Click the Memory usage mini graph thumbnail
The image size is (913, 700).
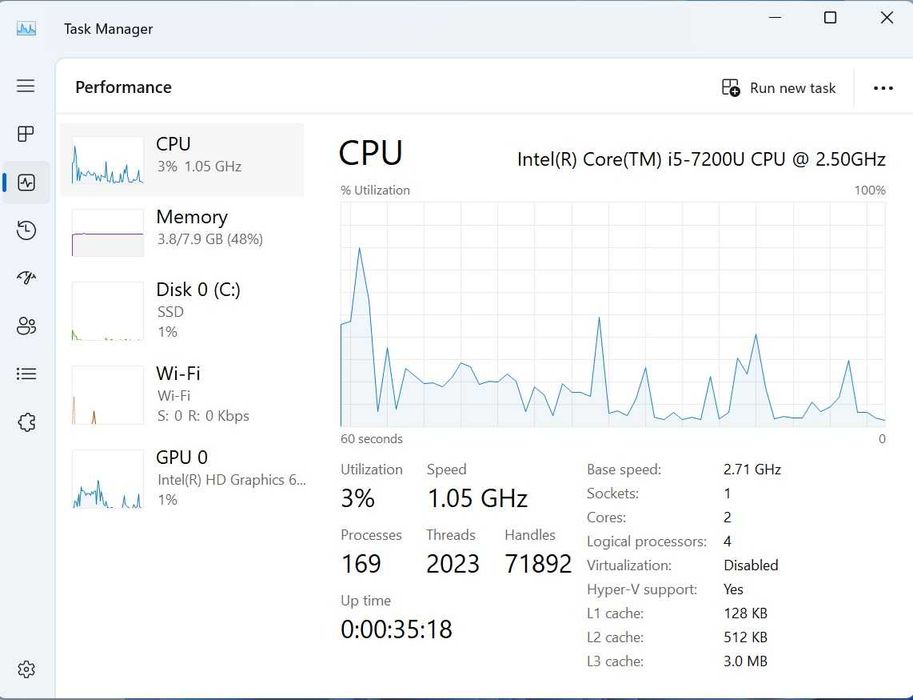[x=108, y=232]
